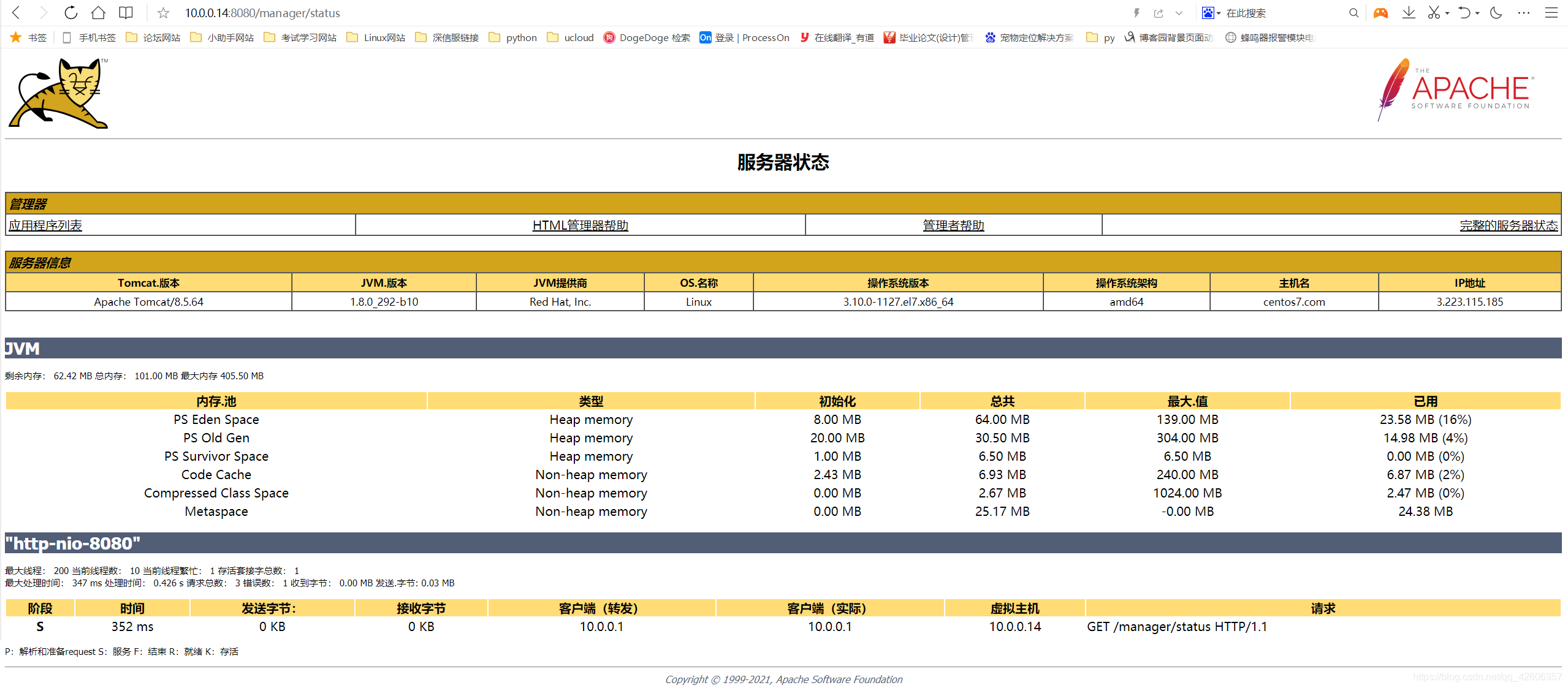Star this page as a bookmark

[163, 13]
